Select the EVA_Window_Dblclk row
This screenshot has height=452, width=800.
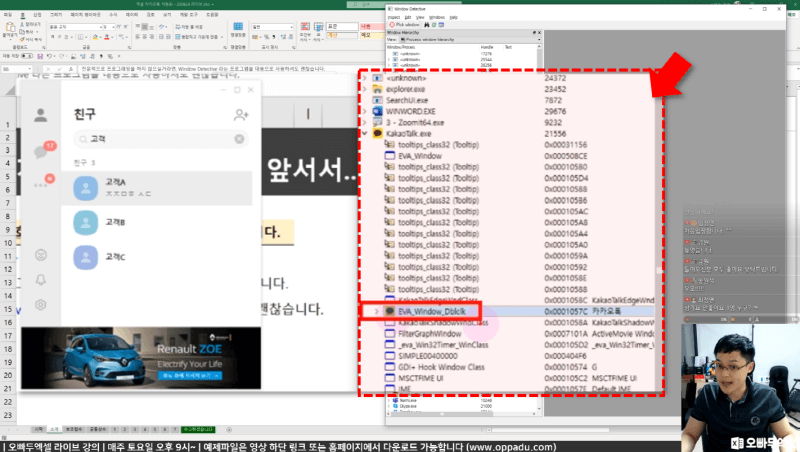(x=508, y=311)
